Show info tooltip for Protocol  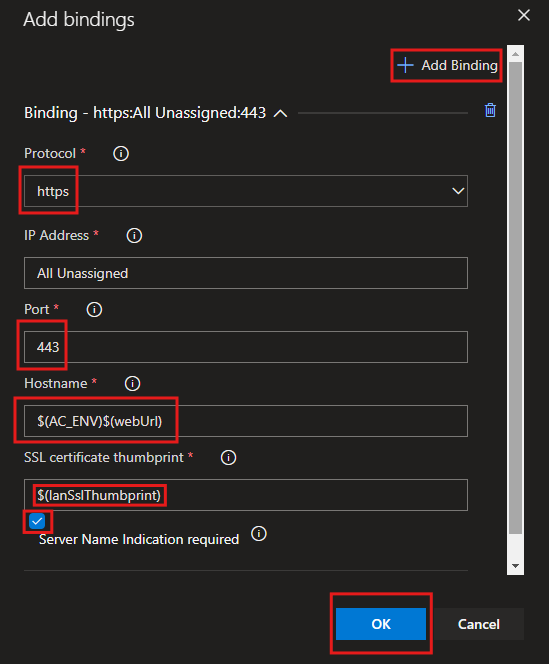[x=121, y=153]
